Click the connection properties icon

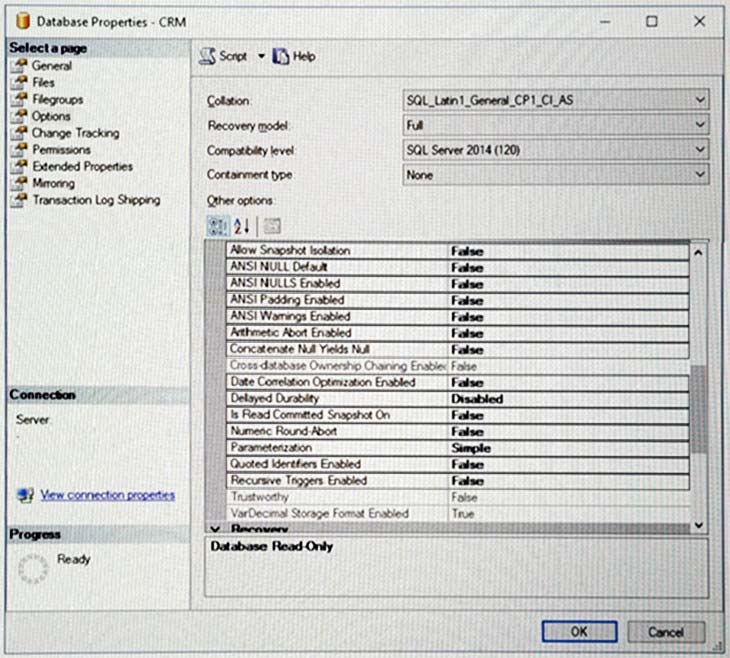tap(25, 495)
